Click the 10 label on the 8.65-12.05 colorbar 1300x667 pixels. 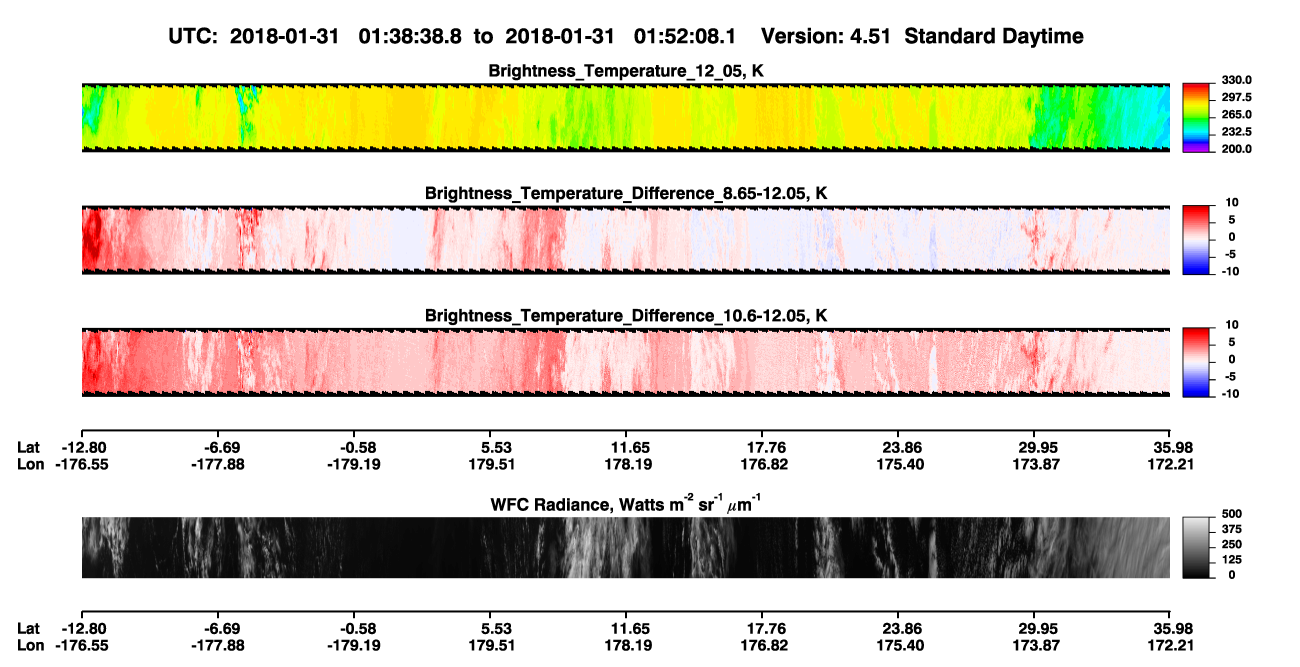click(1232, 202)
